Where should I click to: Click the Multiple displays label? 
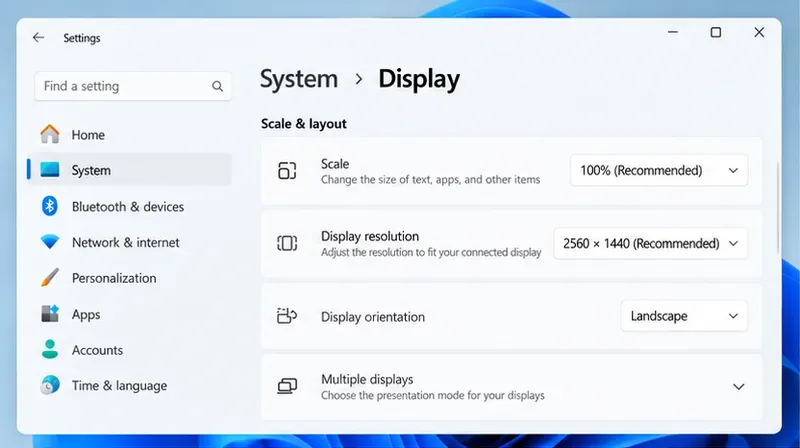tap(367, 379)
